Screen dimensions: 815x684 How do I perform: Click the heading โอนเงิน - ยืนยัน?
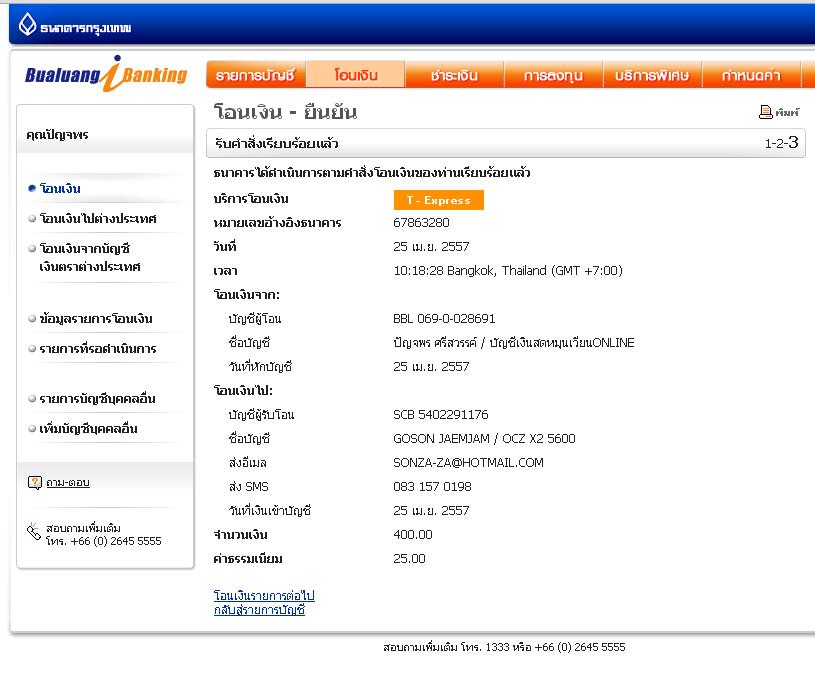tap(285, 112)
